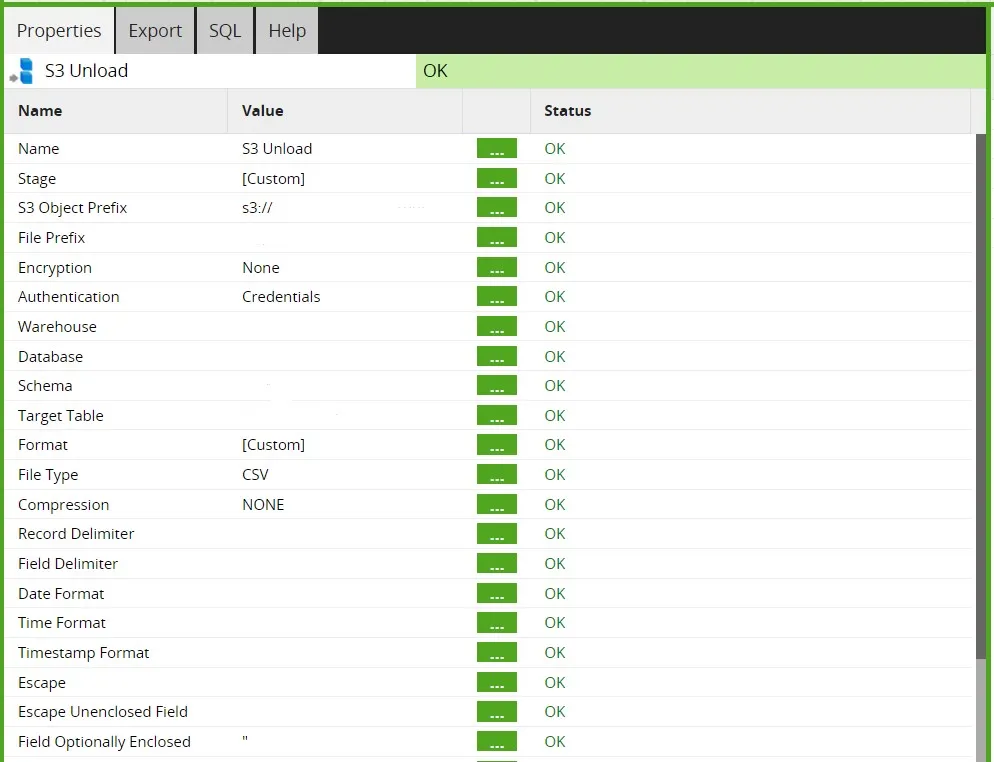Edit the Timestamp Format property

496,652
